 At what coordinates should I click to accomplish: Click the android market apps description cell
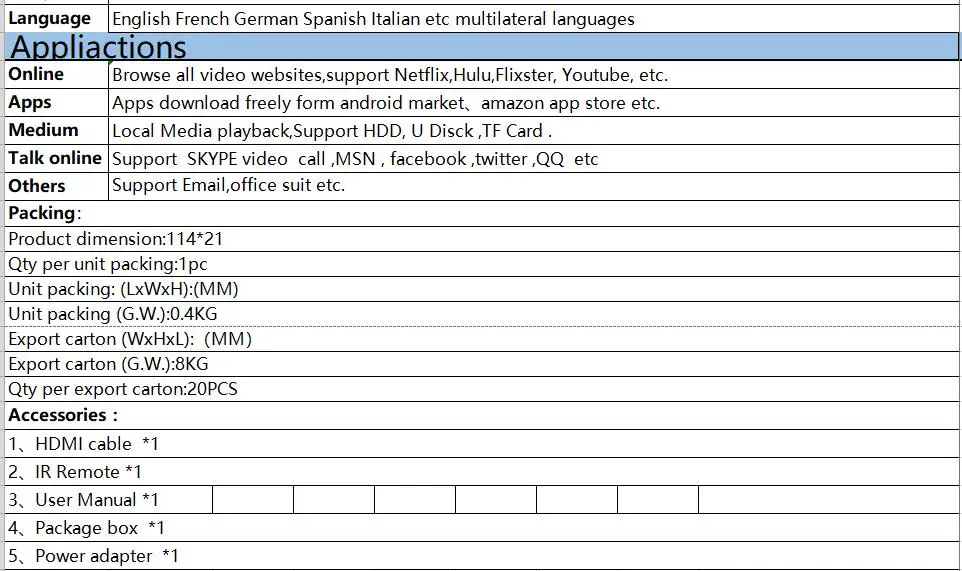pos(534,102)
